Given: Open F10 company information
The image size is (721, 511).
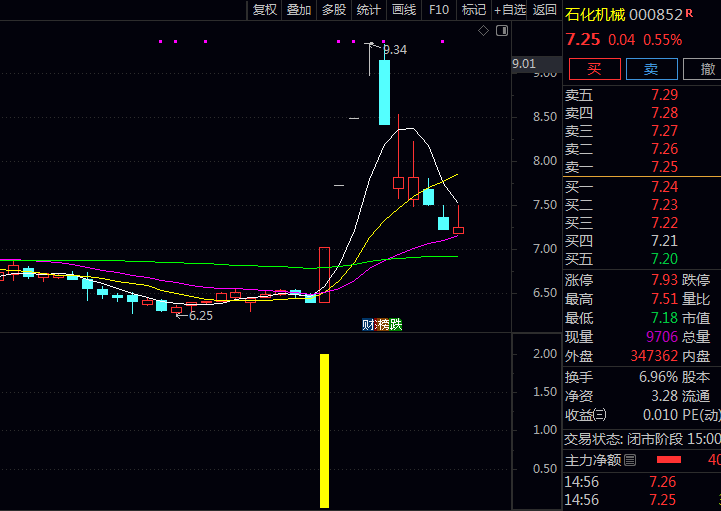Looking at the screenshot, I should pos(439,10).
